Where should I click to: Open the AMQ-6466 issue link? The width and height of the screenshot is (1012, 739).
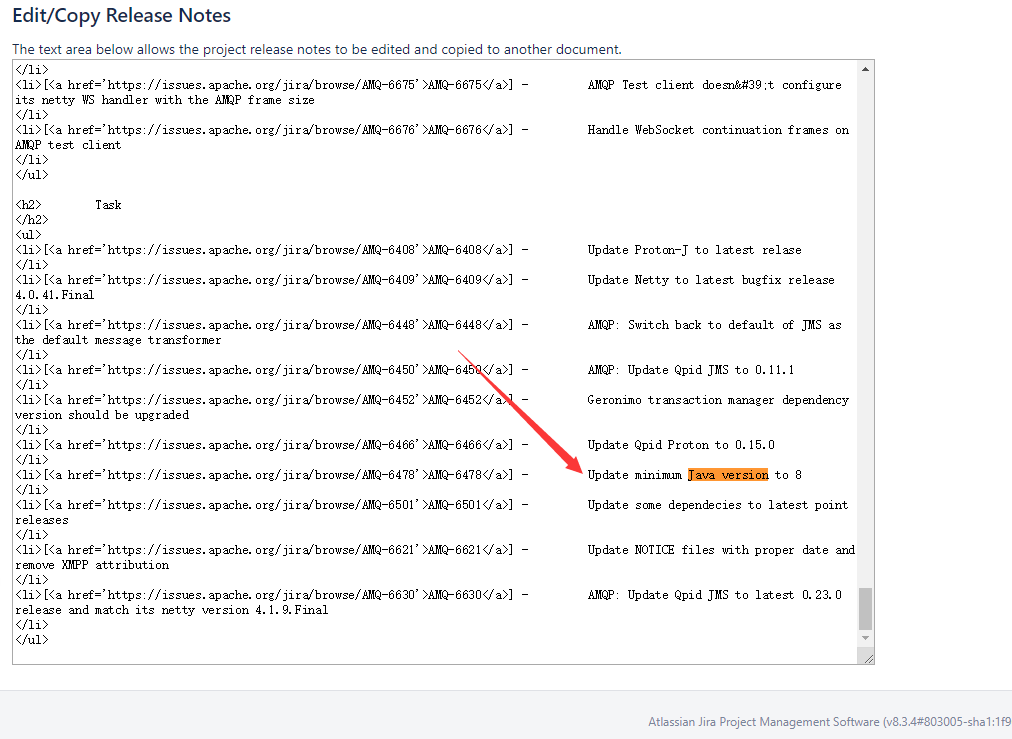point(452,444)
